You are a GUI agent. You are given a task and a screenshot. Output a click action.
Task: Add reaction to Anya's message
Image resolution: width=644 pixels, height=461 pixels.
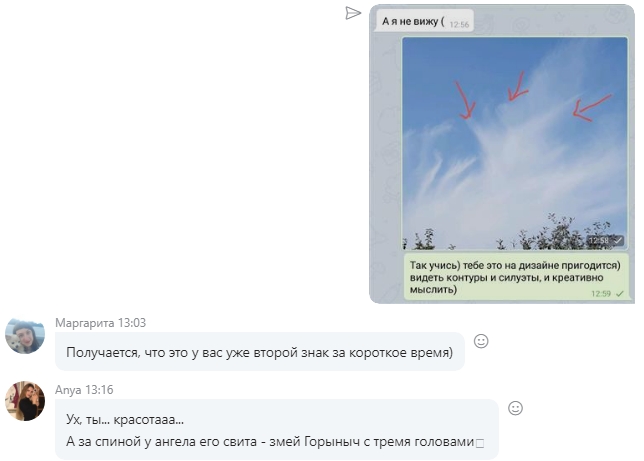[515, 408]
